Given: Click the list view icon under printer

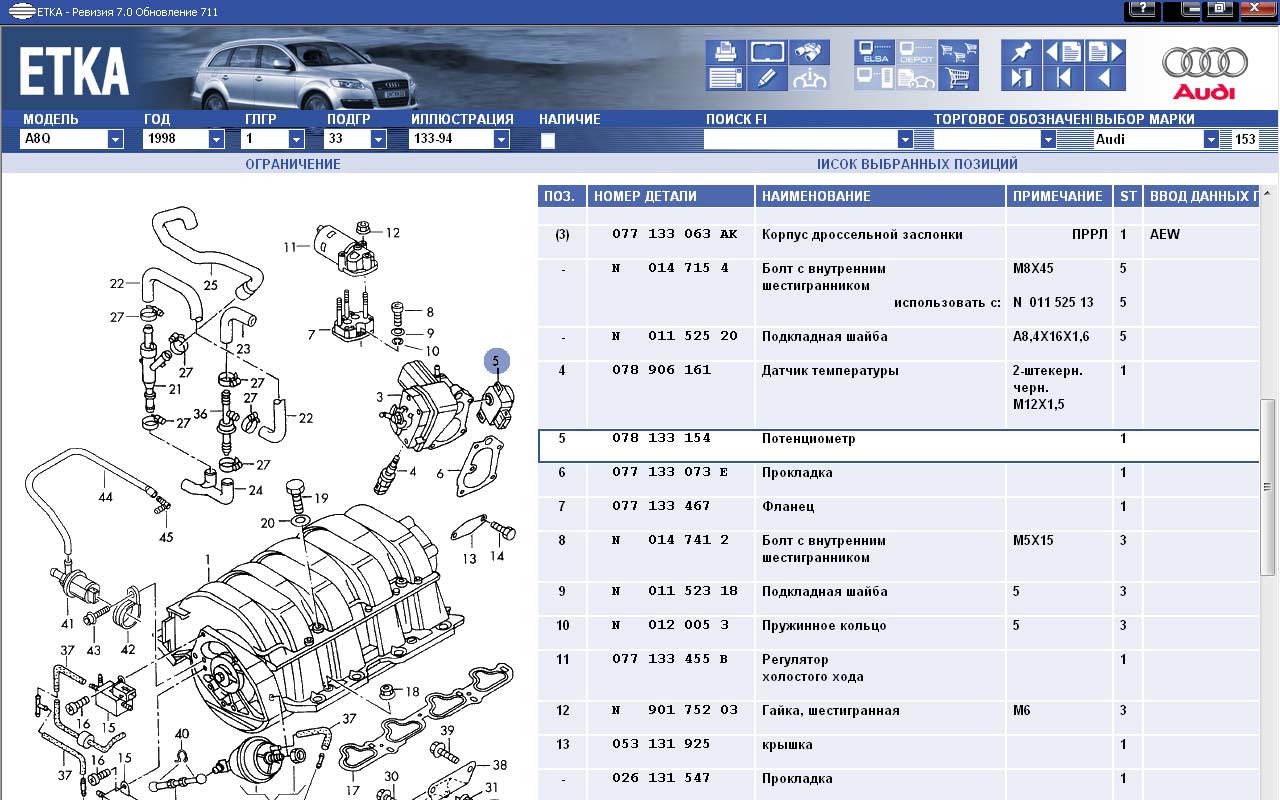Looking at the screenshot, I should click(x=723, y=78).
